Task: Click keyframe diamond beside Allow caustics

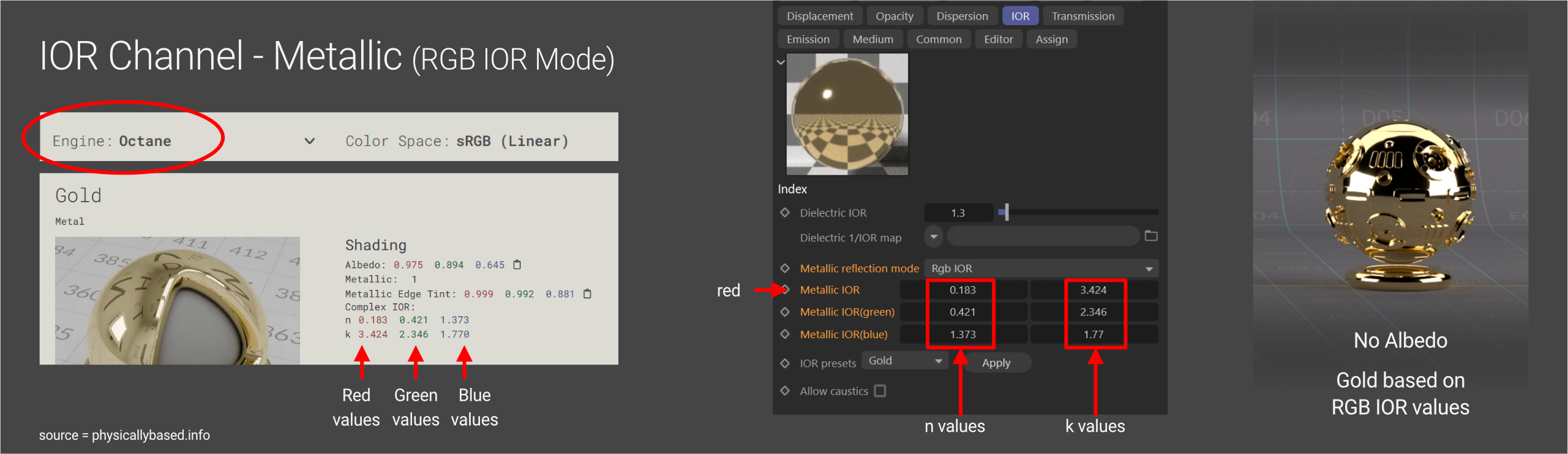Action: tap(785, 391)
